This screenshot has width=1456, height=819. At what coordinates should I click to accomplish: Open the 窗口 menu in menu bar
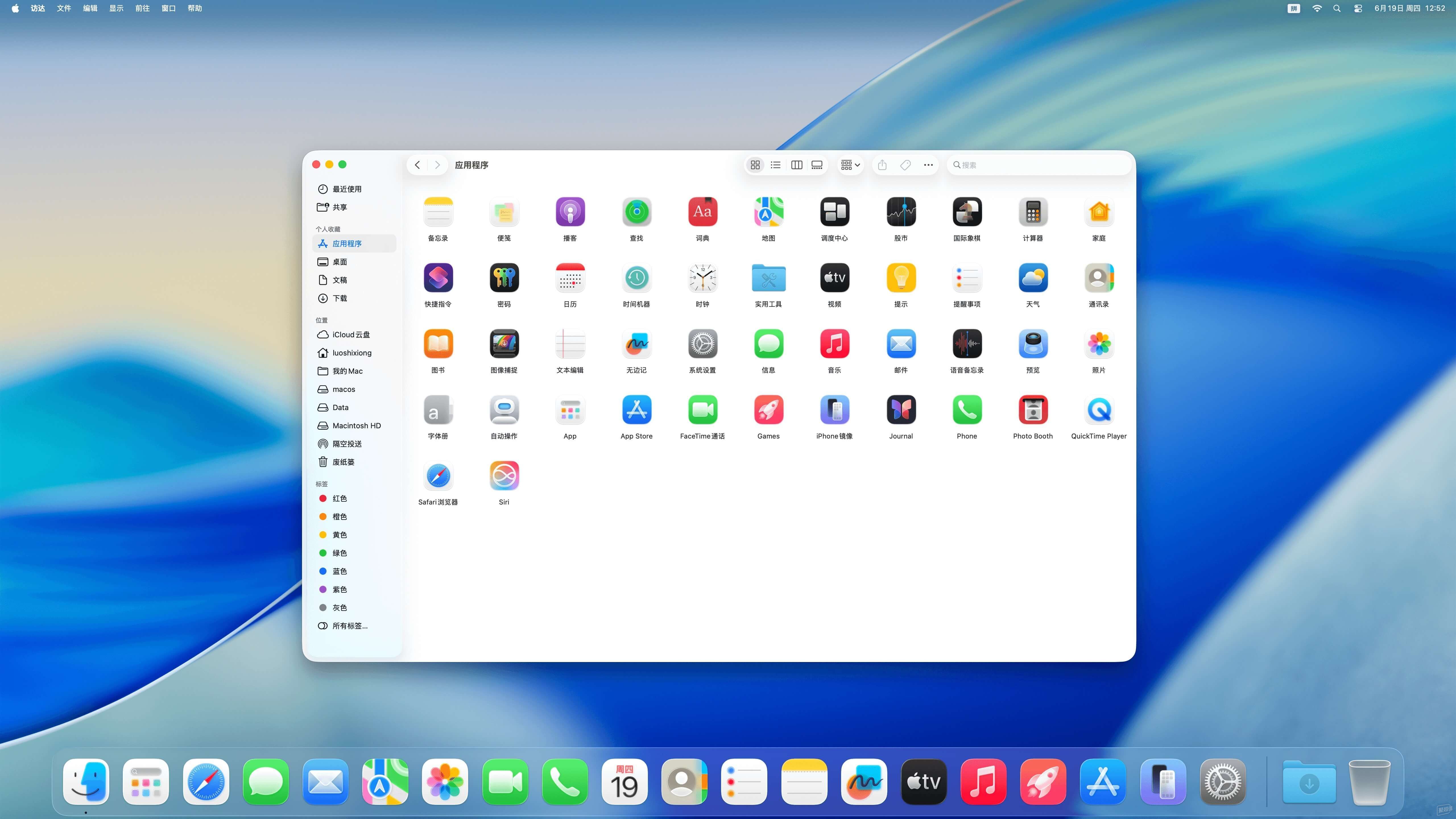(x=168, y=8)
